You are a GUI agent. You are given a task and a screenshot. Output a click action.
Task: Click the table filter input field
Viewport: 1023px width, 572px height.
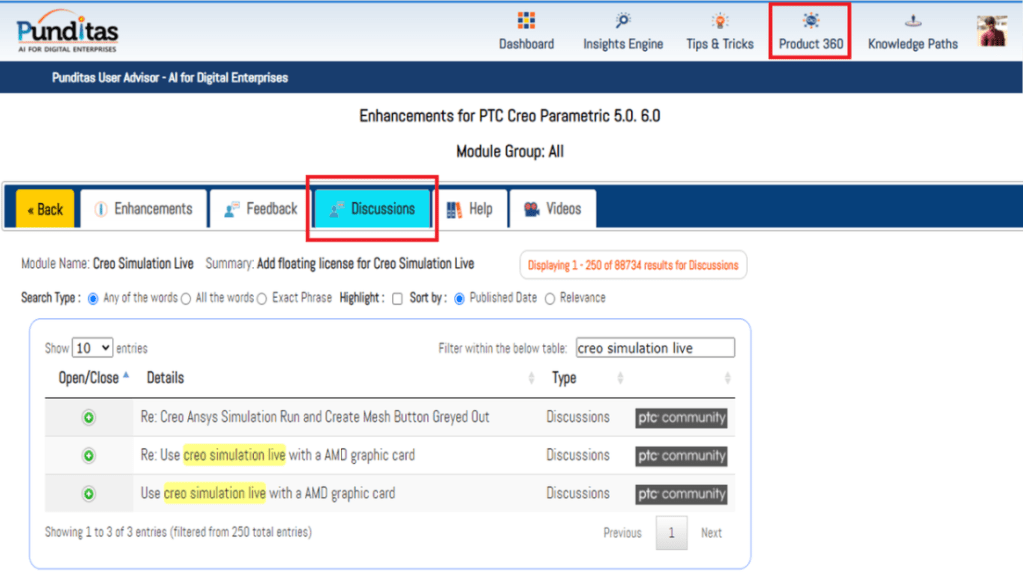coord(654,348)
